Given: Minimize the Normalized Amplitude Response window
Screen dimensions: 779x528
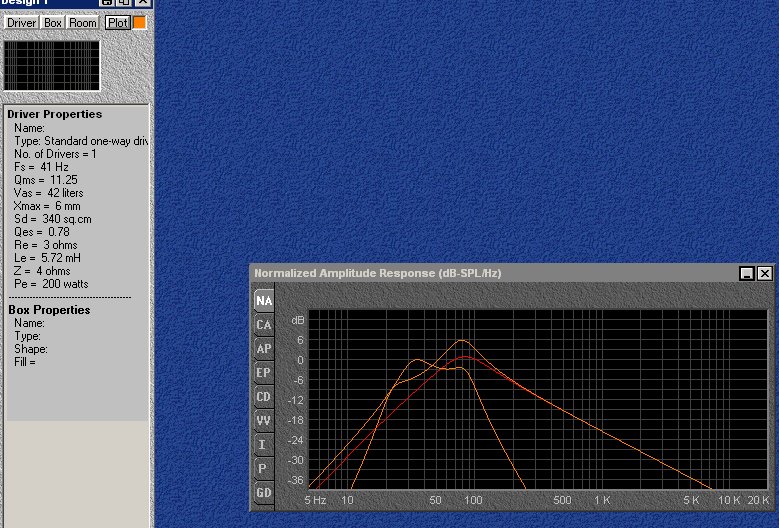Looking at the screenshot, I should click(x=747, y=273).
